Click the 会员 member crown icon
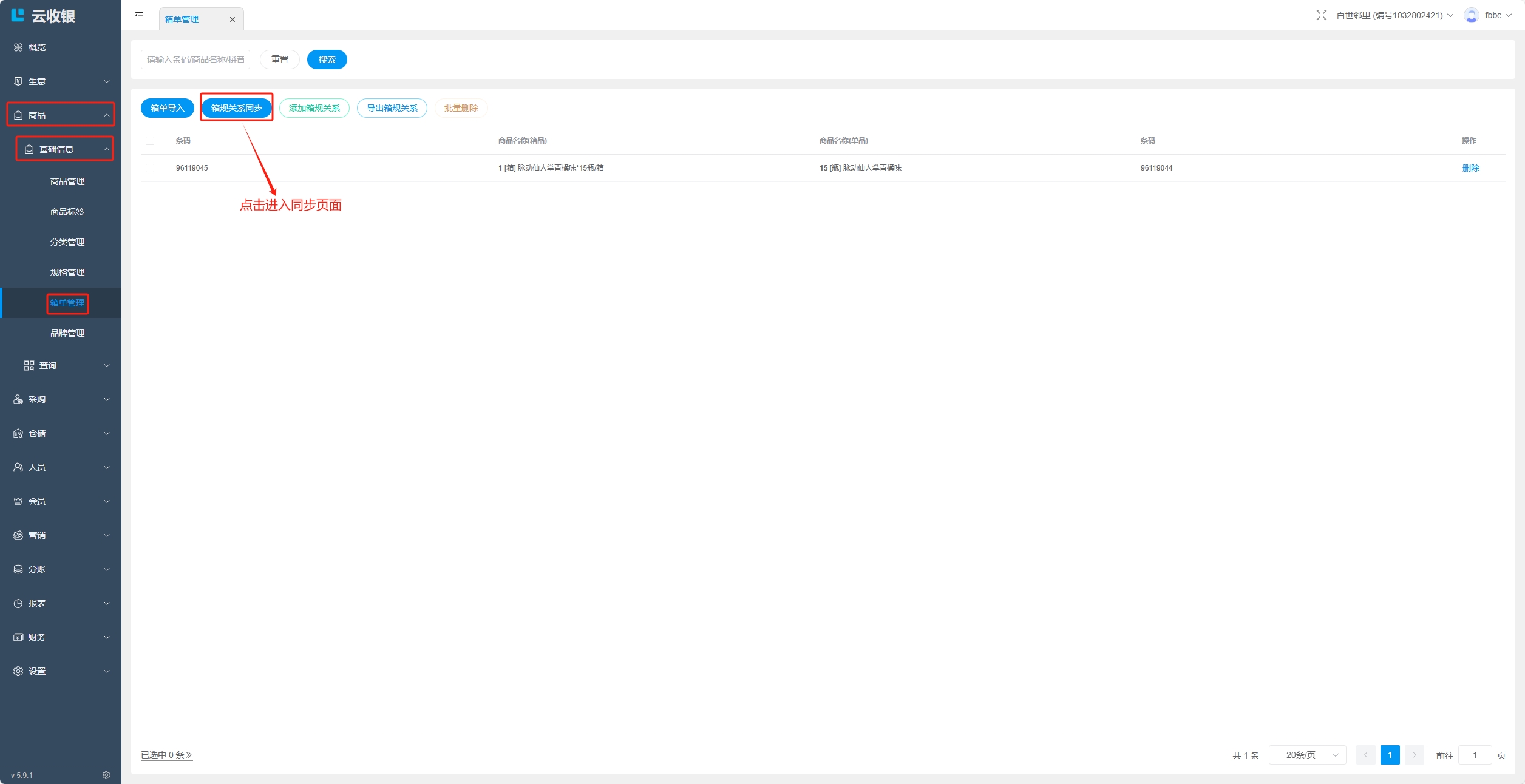The height and width of the screenshot is (784, 1525). (18, 501)
